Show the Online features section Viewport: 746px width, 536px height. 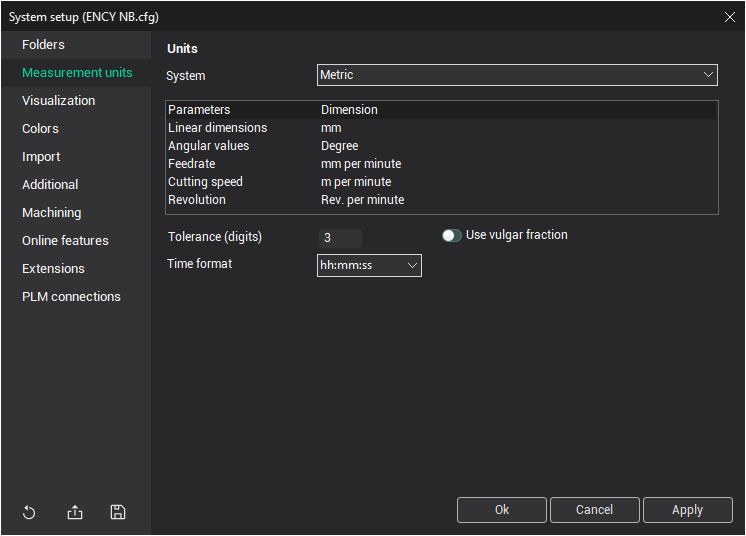[x=66, y=241]
